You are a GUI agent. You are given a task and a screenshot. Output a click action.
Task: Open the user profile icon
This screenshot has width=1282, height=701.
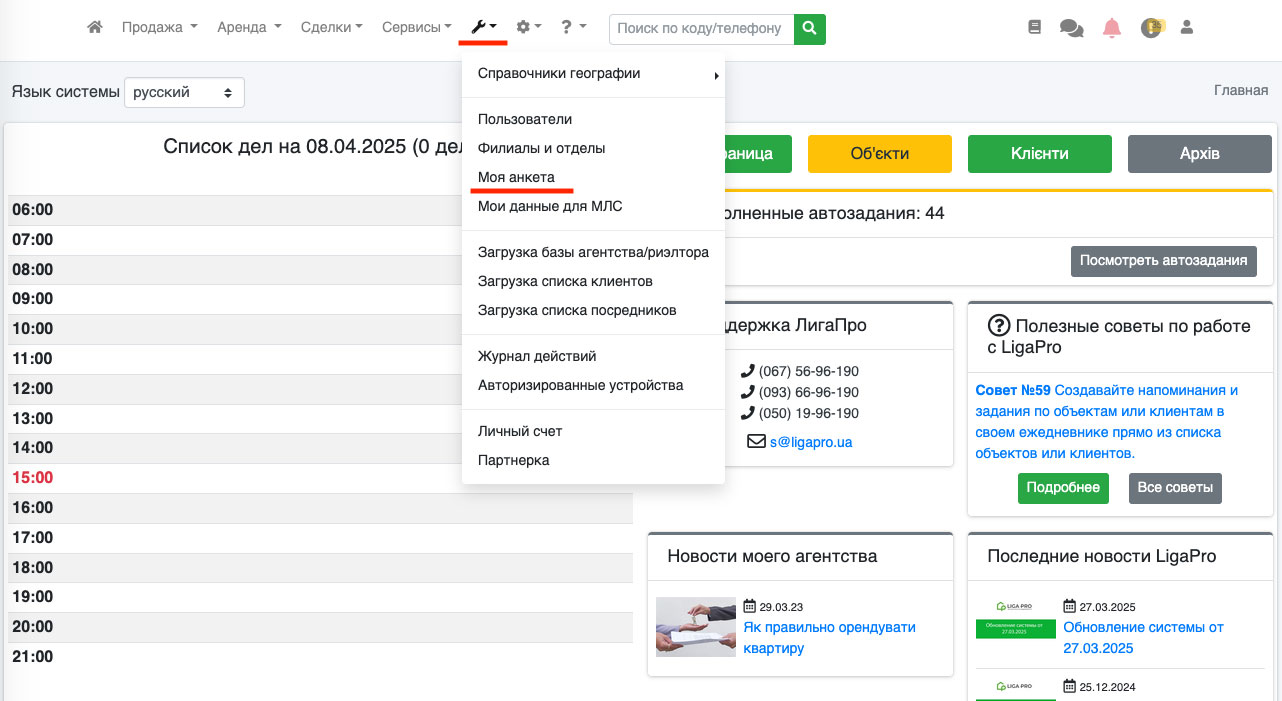pyautogui.click(x=1187, y=28)
